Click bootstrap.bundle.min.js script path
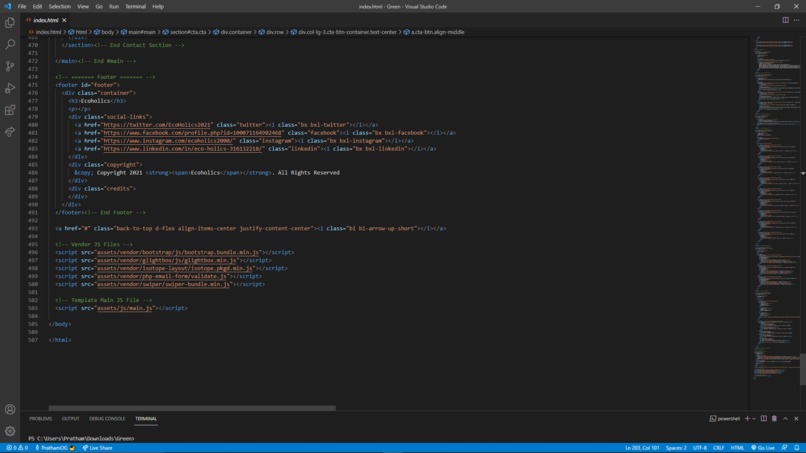This screenshot has height=453, width=806. (178, 252)
